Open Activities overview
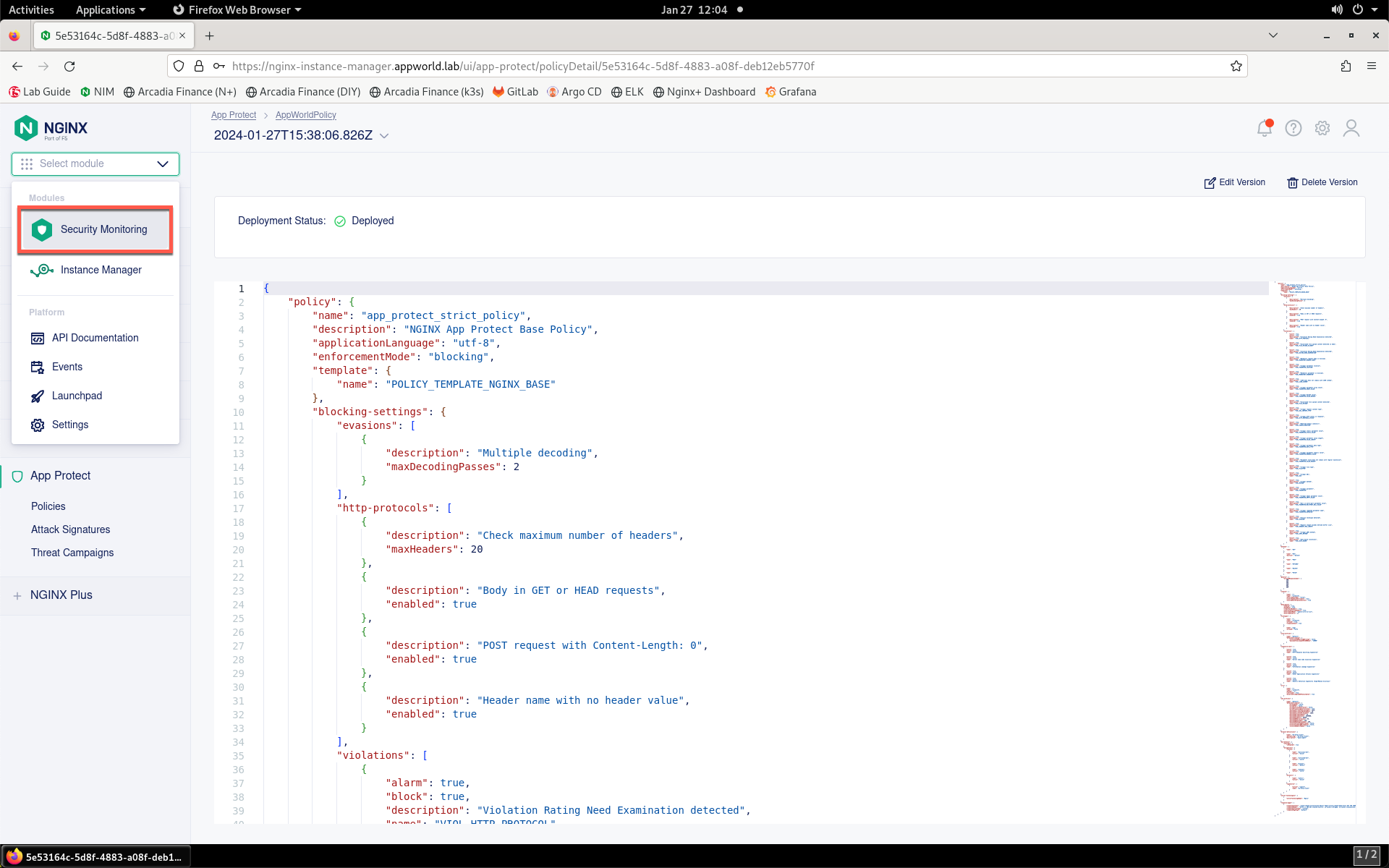Viewport: 1389px width, 868px height. tap(31, 9)
